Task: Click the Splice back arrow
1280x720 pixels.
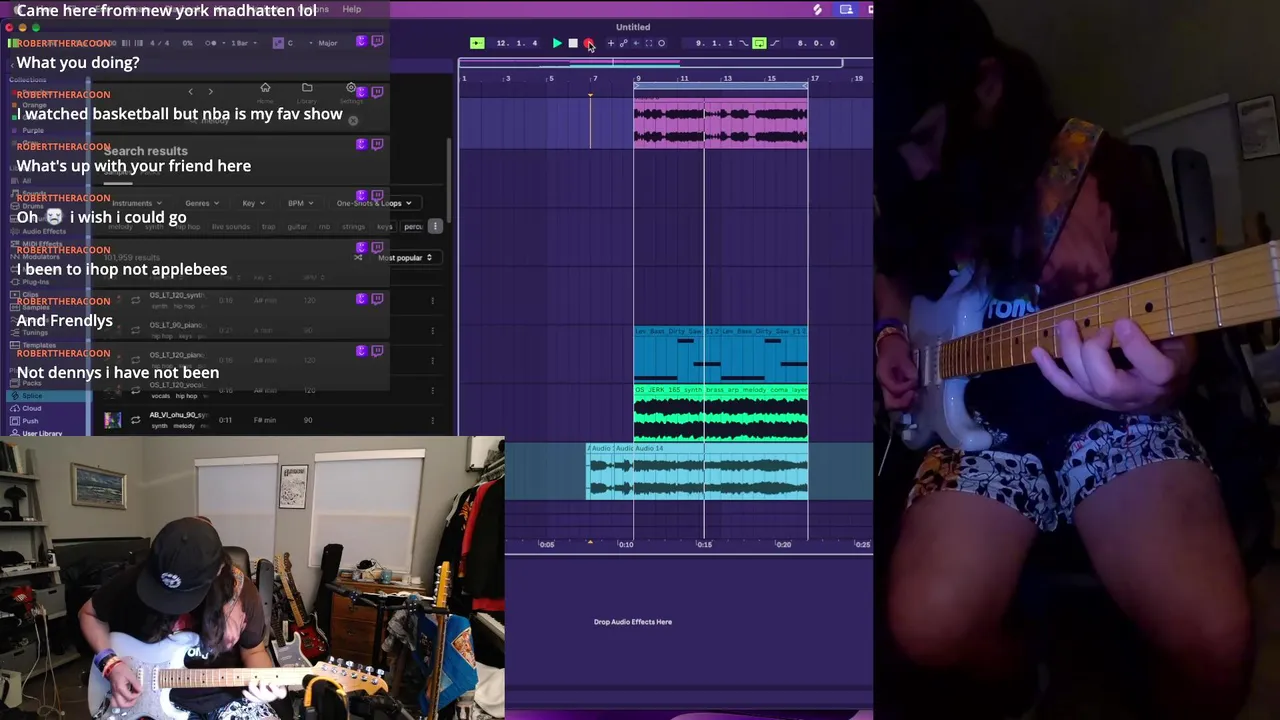Action: pos(191,92)
